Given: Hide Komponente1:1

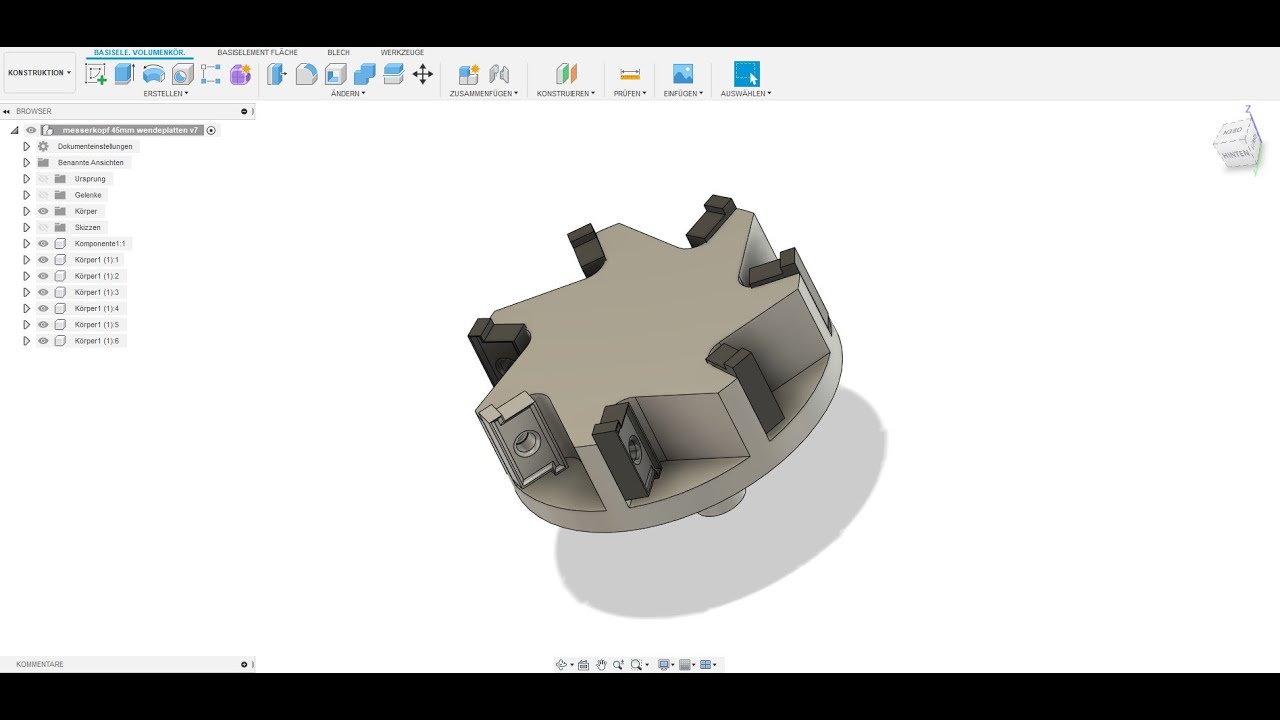Looking at the screenshot, I should pyautogui.click(x=43, y=244).
